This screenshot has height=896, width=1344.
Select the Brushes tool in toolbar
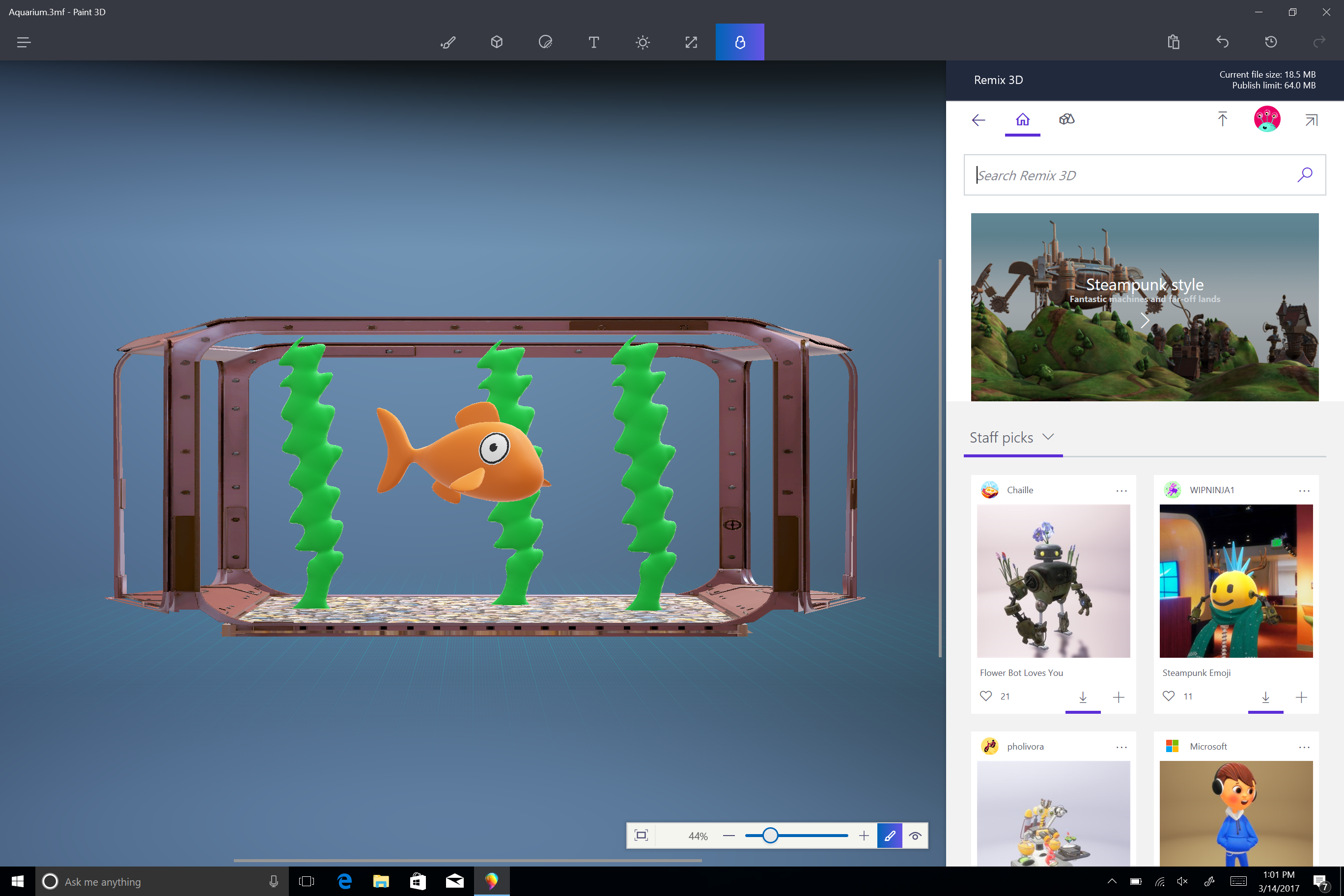coord(449,41)
